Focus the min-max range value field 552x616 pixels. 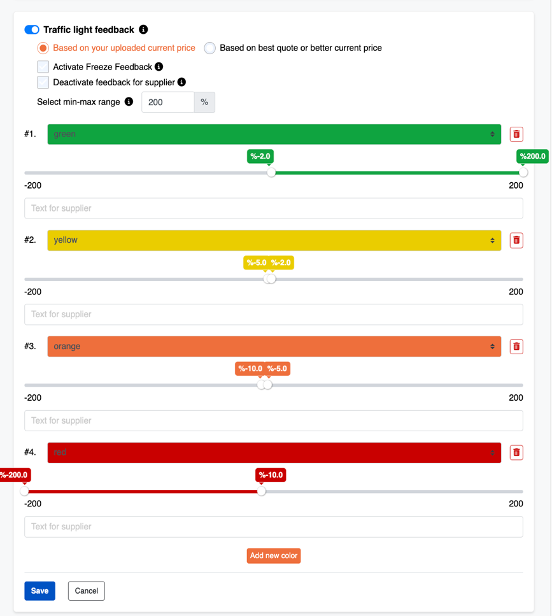(x=168, y=102)
